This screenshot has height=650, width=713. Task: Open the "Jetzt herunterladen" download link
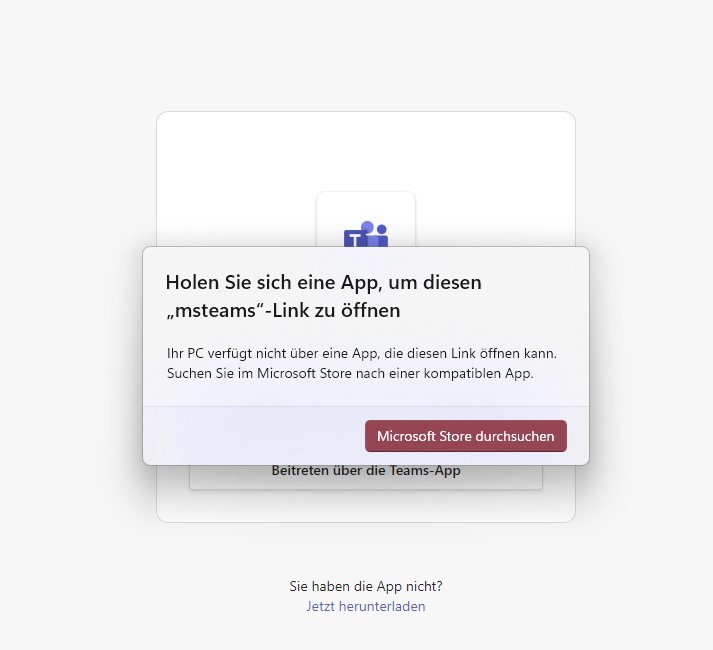[366, 606]
